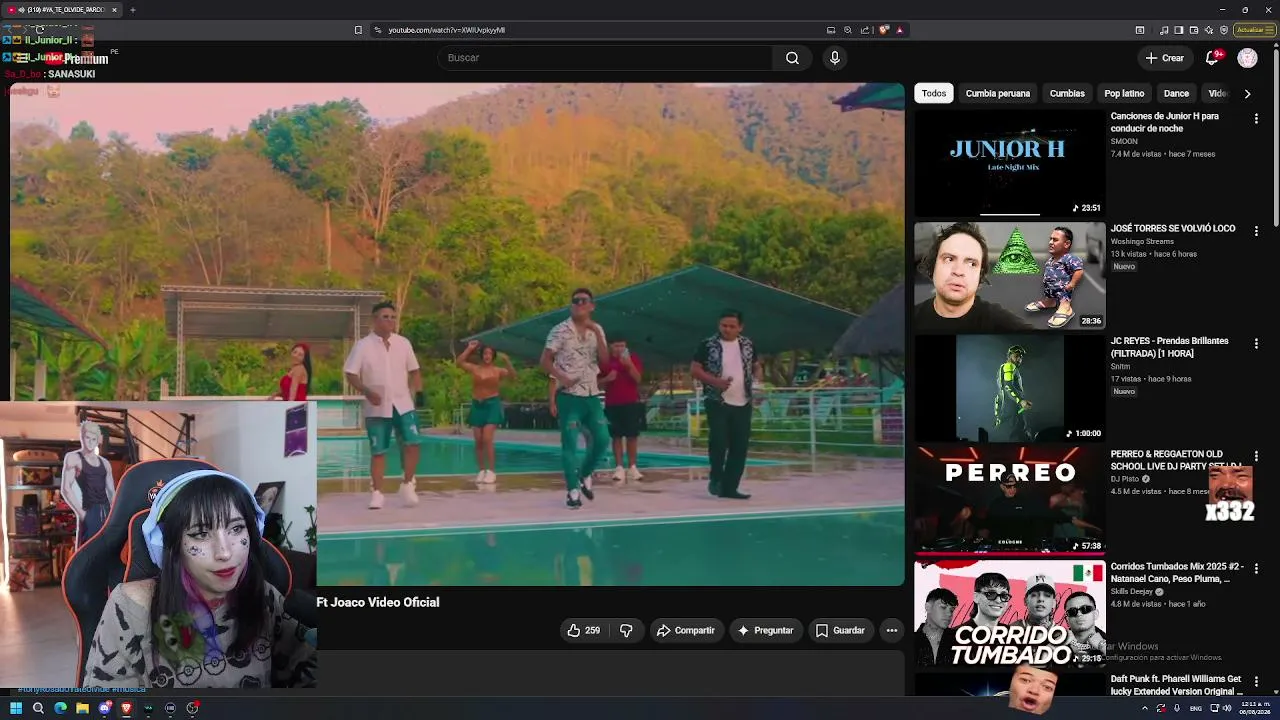This screenshot has width=1280, height=720.
Task: Click the media control music note icon
Action: 1163,30
